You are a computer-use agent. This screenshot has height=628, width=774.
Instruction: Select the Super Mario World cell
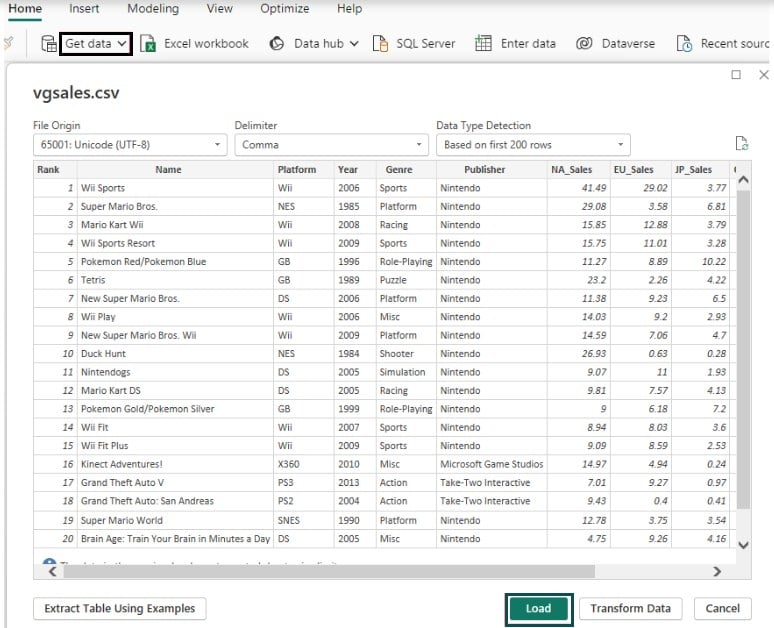tap(175, 520)
